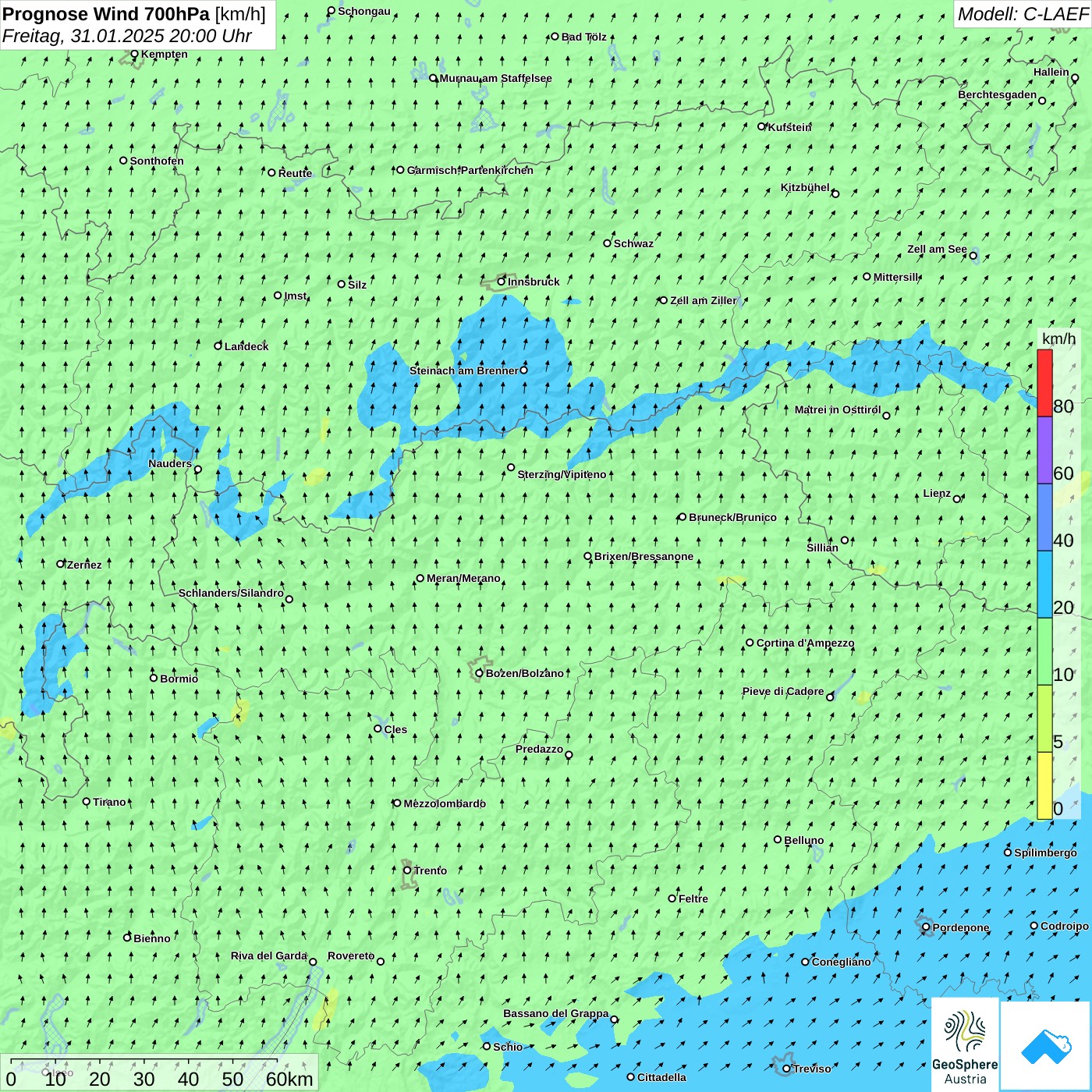Click the 'Murnau am Staffelsee' label
The height and width of the screenshot is (1092, 1092).
tap(496, 78)
